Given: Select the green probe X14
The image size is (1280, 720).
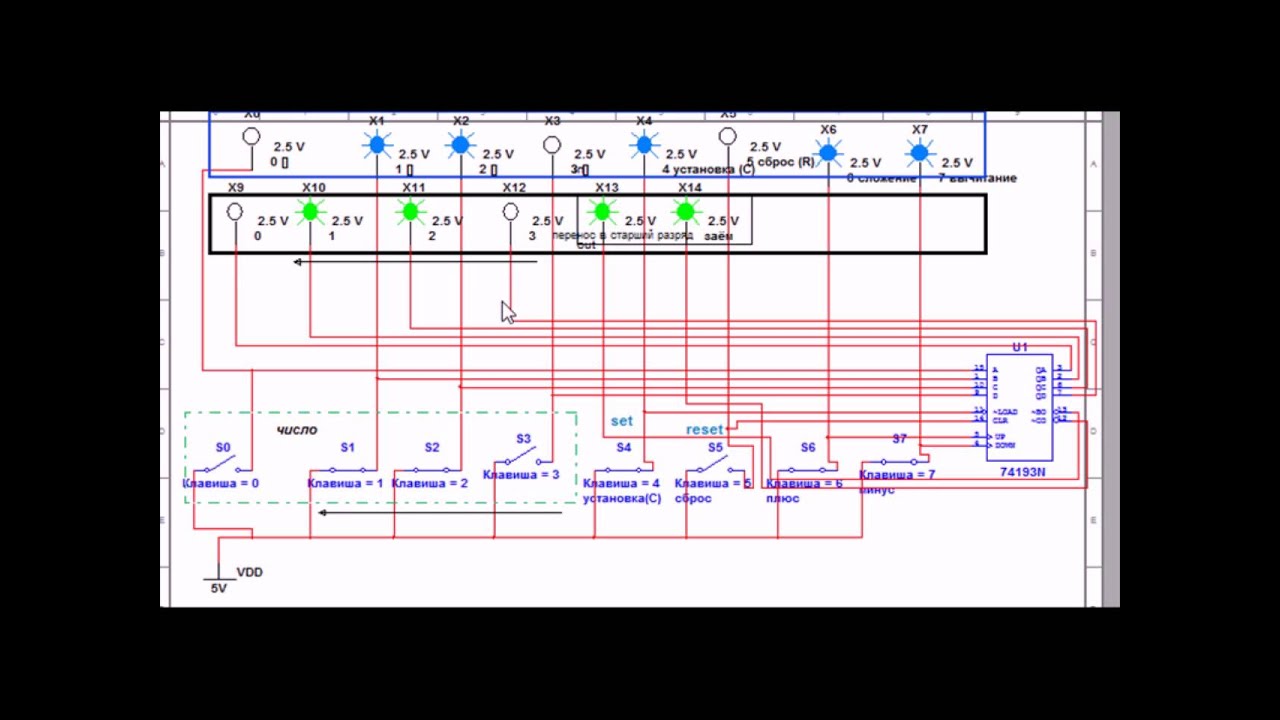Looking at the screenshot, I should pos(685,211).
